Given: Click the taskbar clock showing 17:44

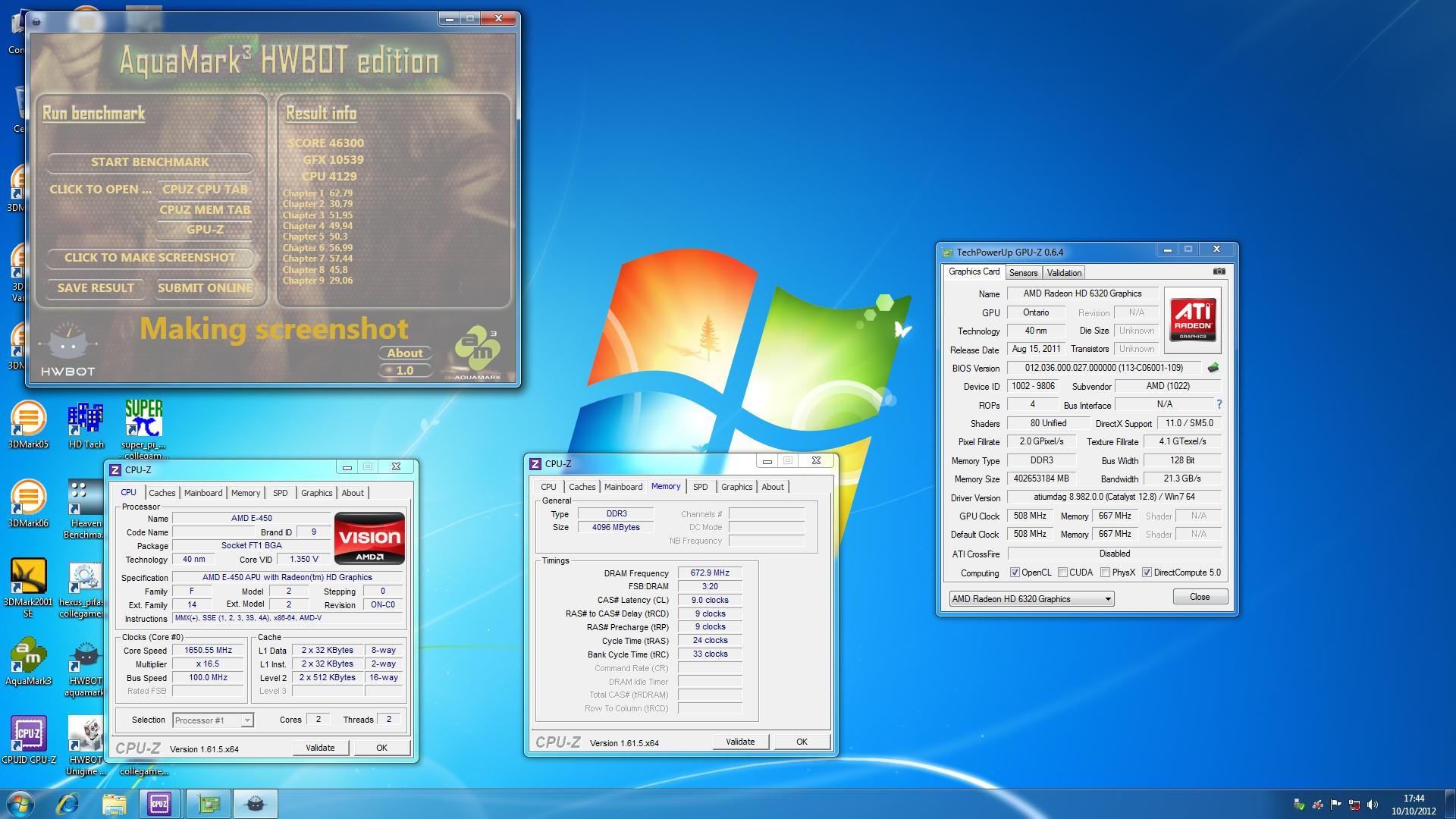Looking at the screenshot, I should 1414,805.
